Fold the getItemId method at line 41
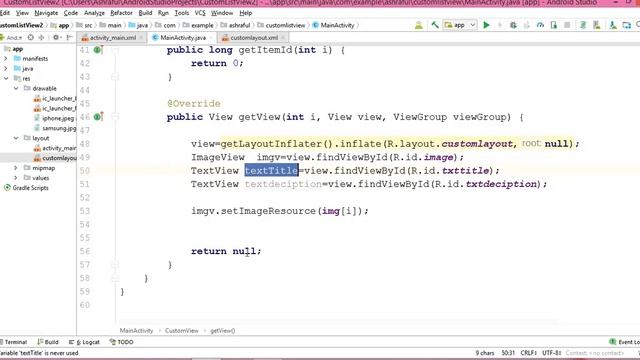This screenshot has width=640, height=360. pos(115,50)
